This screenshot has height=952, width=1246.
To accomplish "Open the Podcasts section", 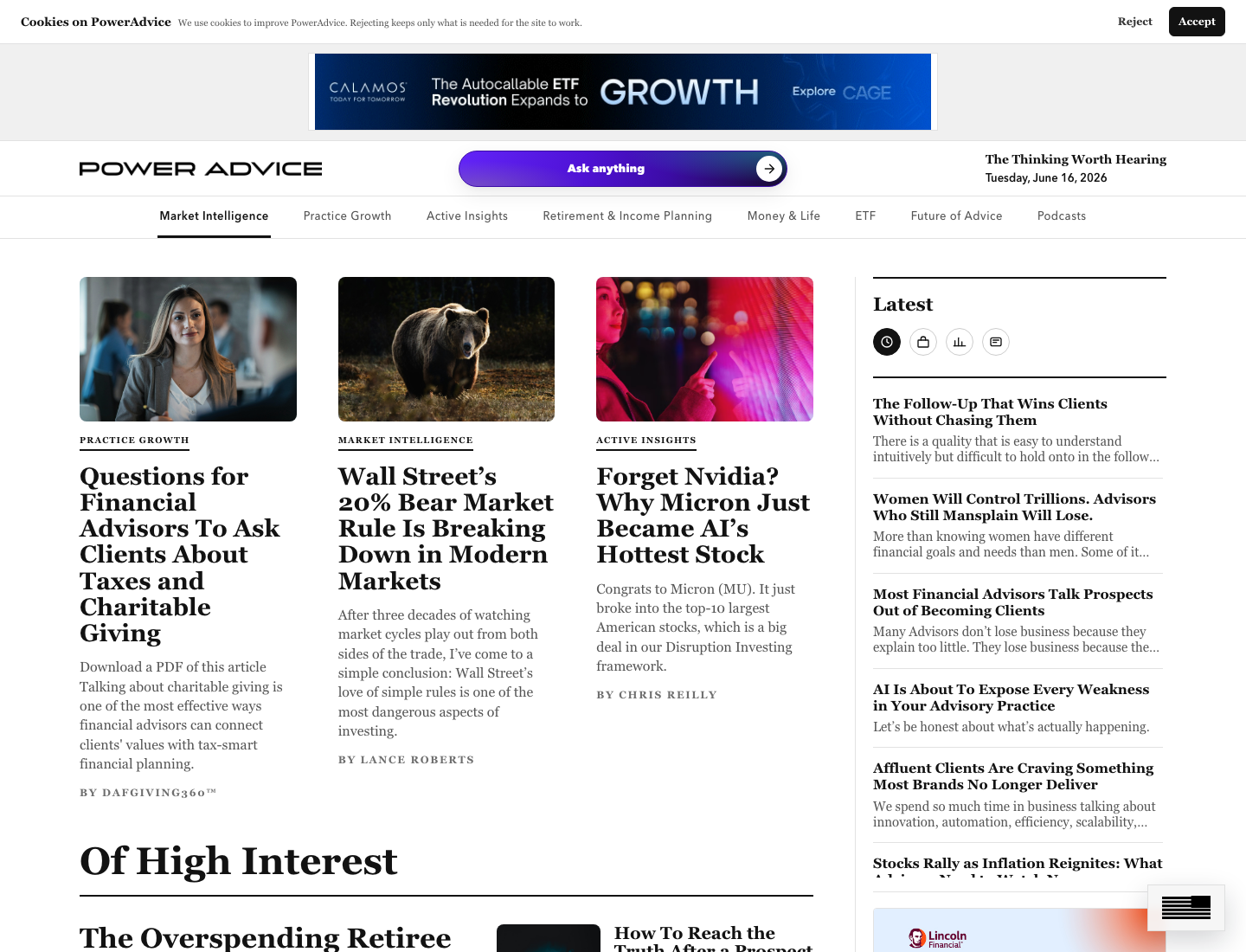I will tap(1062, 216).
